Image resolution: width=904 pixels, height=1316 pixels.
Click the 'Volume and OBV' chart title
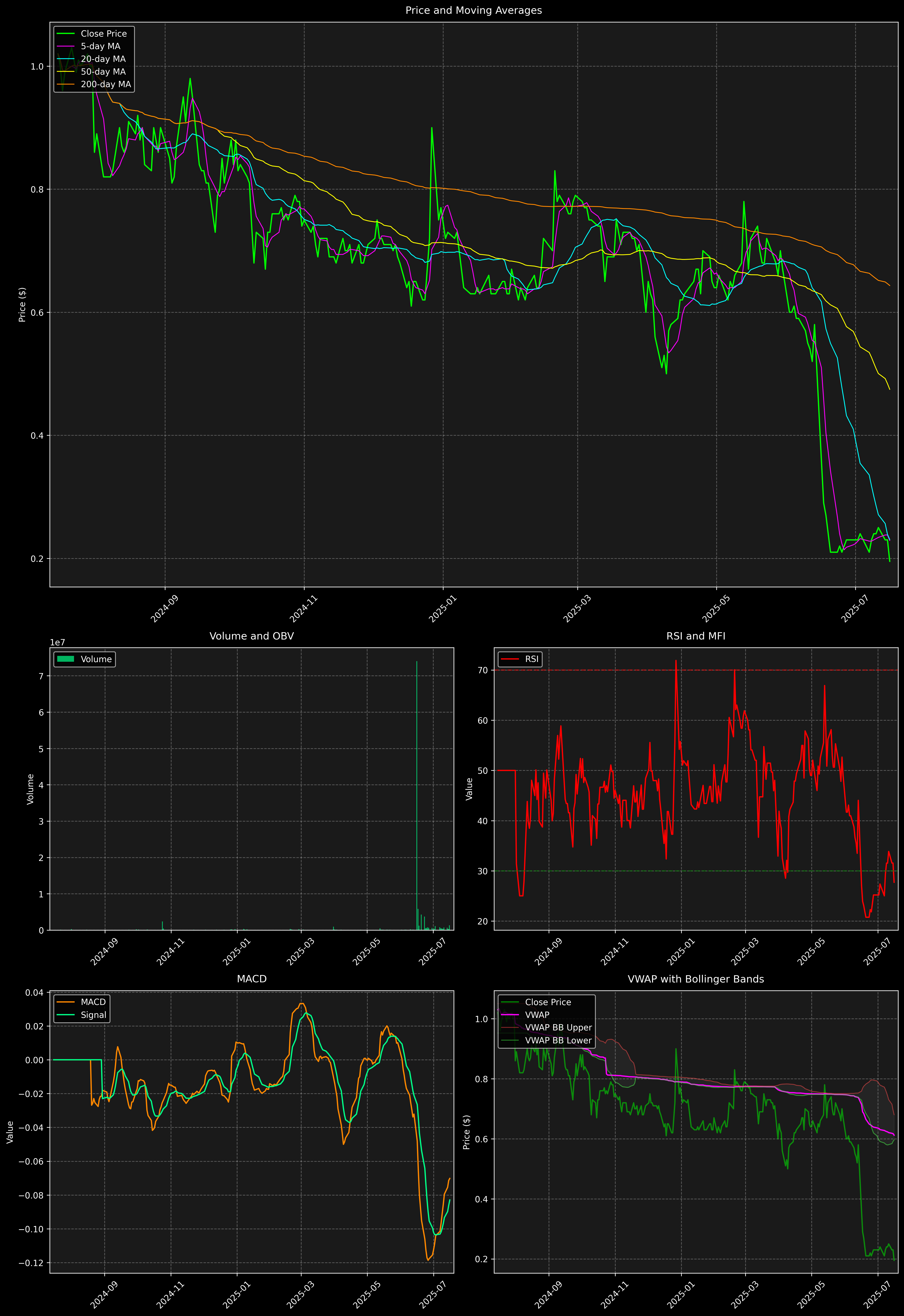click(252, 636)
